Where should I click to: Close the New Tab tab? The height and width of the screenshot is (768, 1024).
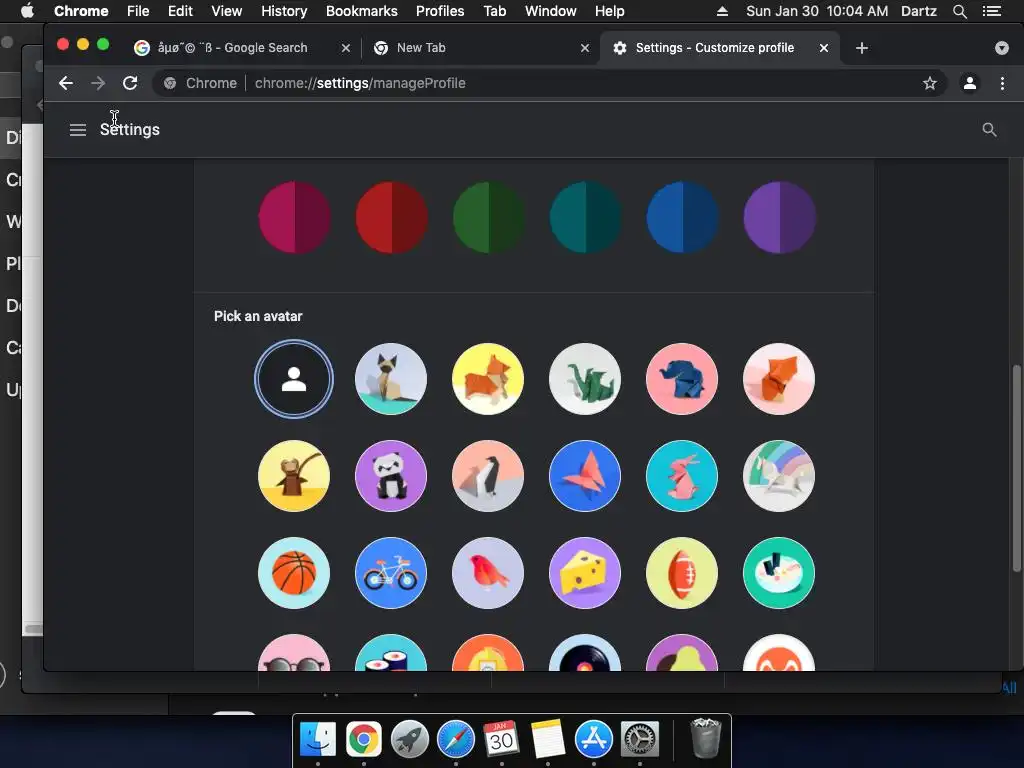(585, 48)
